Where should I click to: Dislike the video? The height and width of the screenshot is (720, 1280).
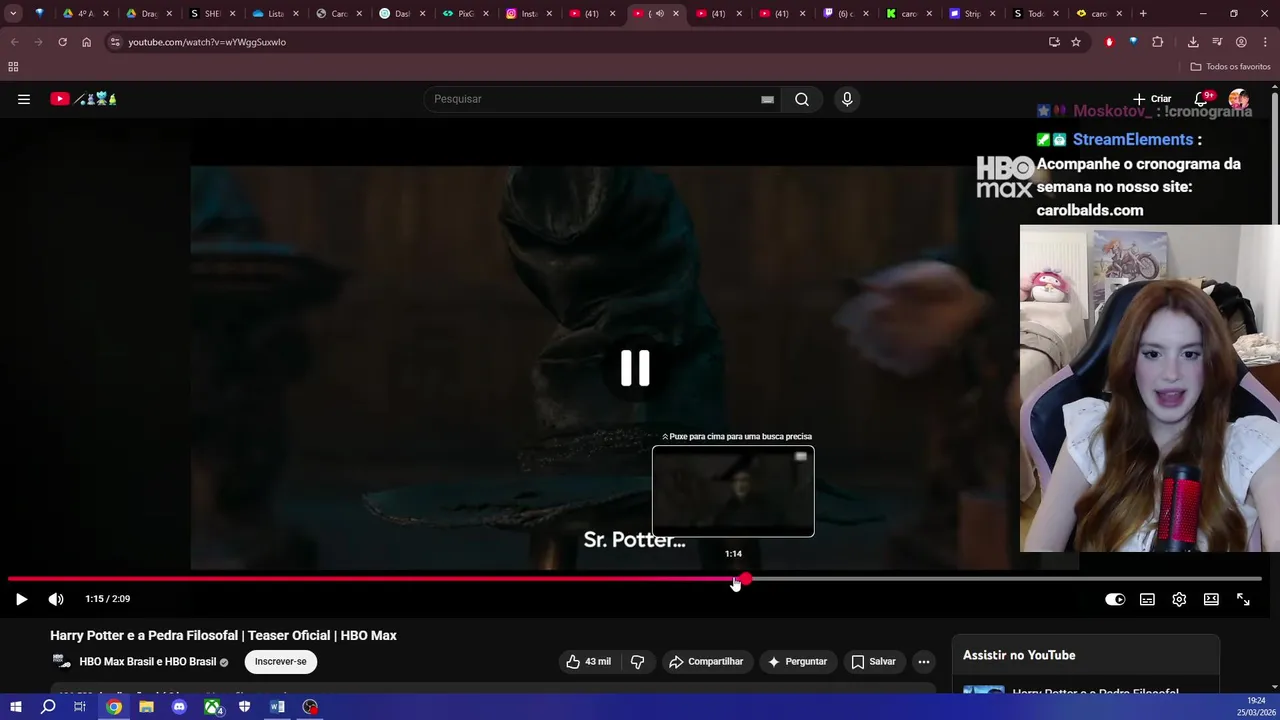point(637,662)
